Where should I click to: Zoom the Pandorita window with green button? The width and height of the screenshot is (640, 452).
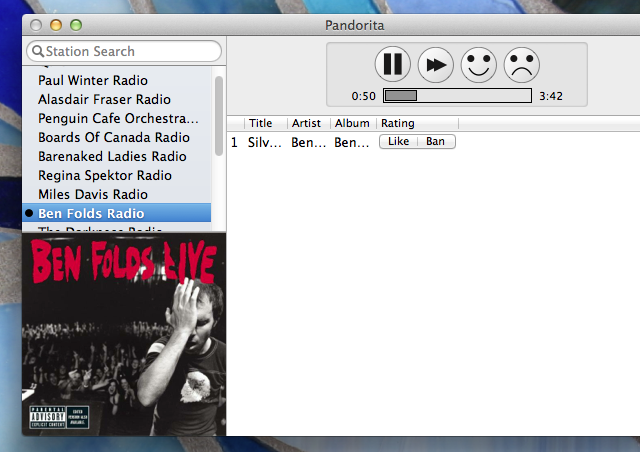pyautogui.click(x=76, y=25)
